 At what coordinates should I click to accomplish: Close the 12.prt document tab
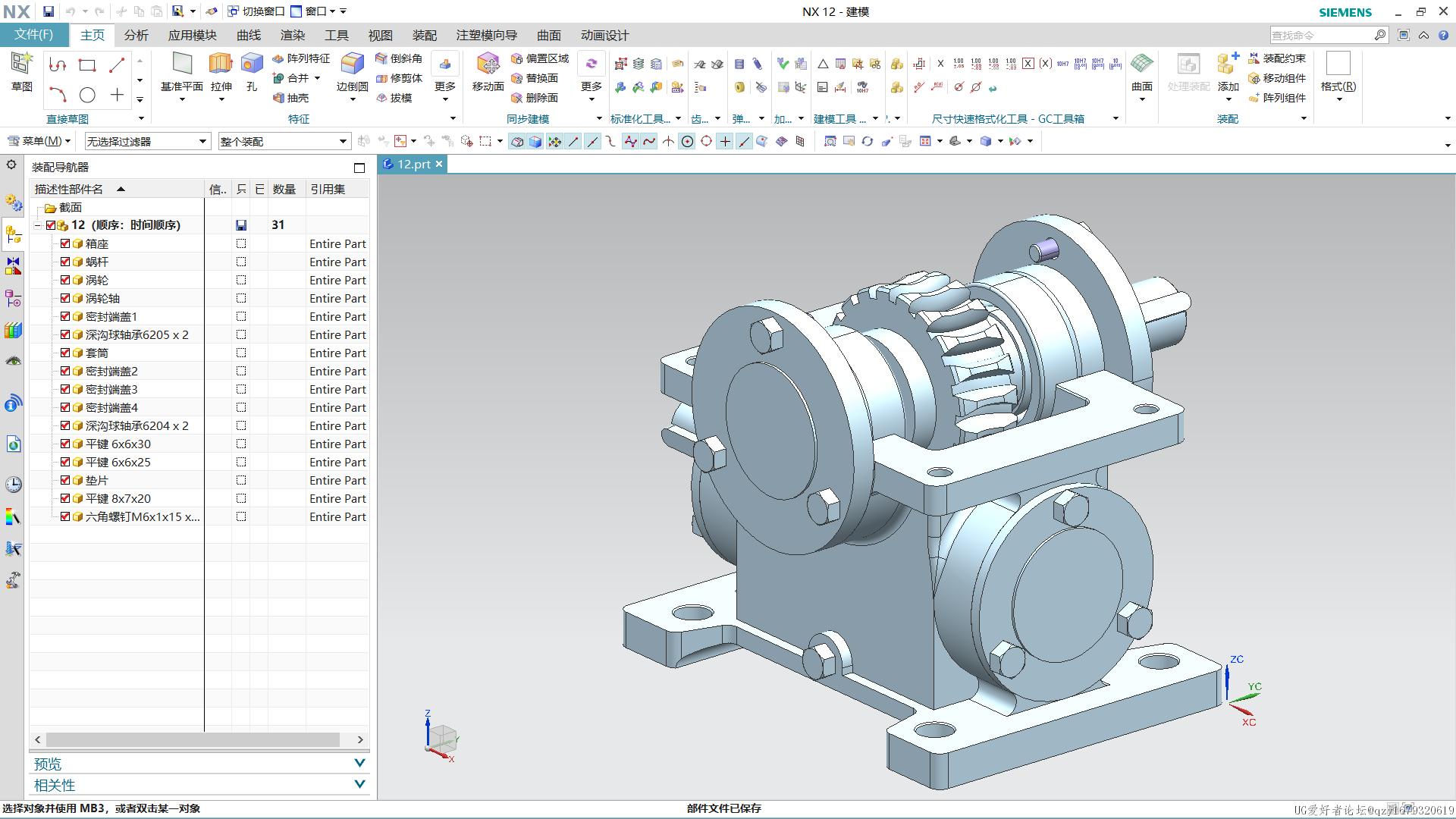(x=438, y=164)
